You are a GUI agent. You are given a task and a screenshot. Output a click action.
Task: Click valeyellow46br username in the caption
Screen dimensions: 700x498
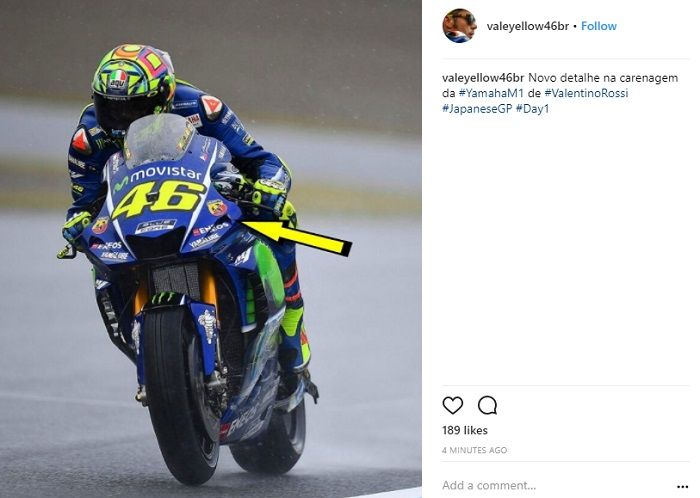[483, 78]
